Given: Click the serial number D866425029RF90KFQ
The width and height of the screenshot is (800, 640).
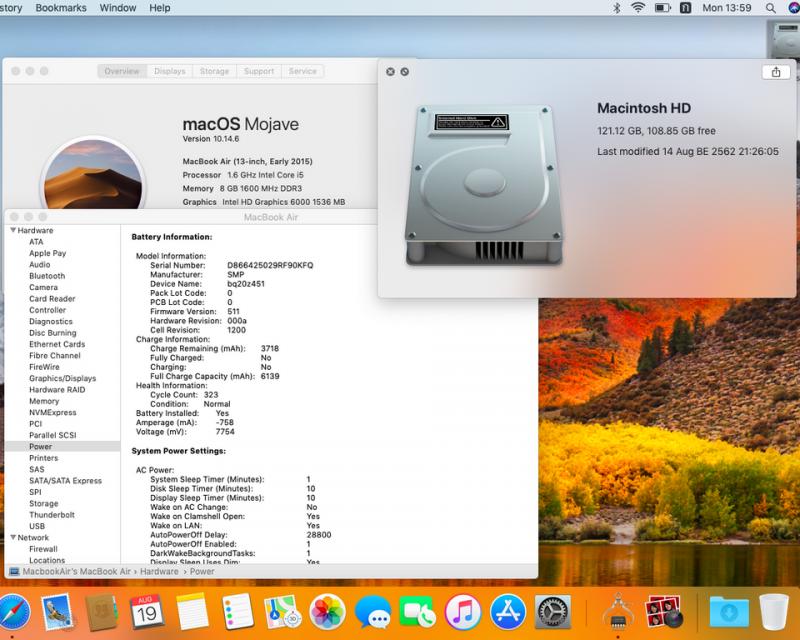Looking at the screenshot, I should pos(270,265).
